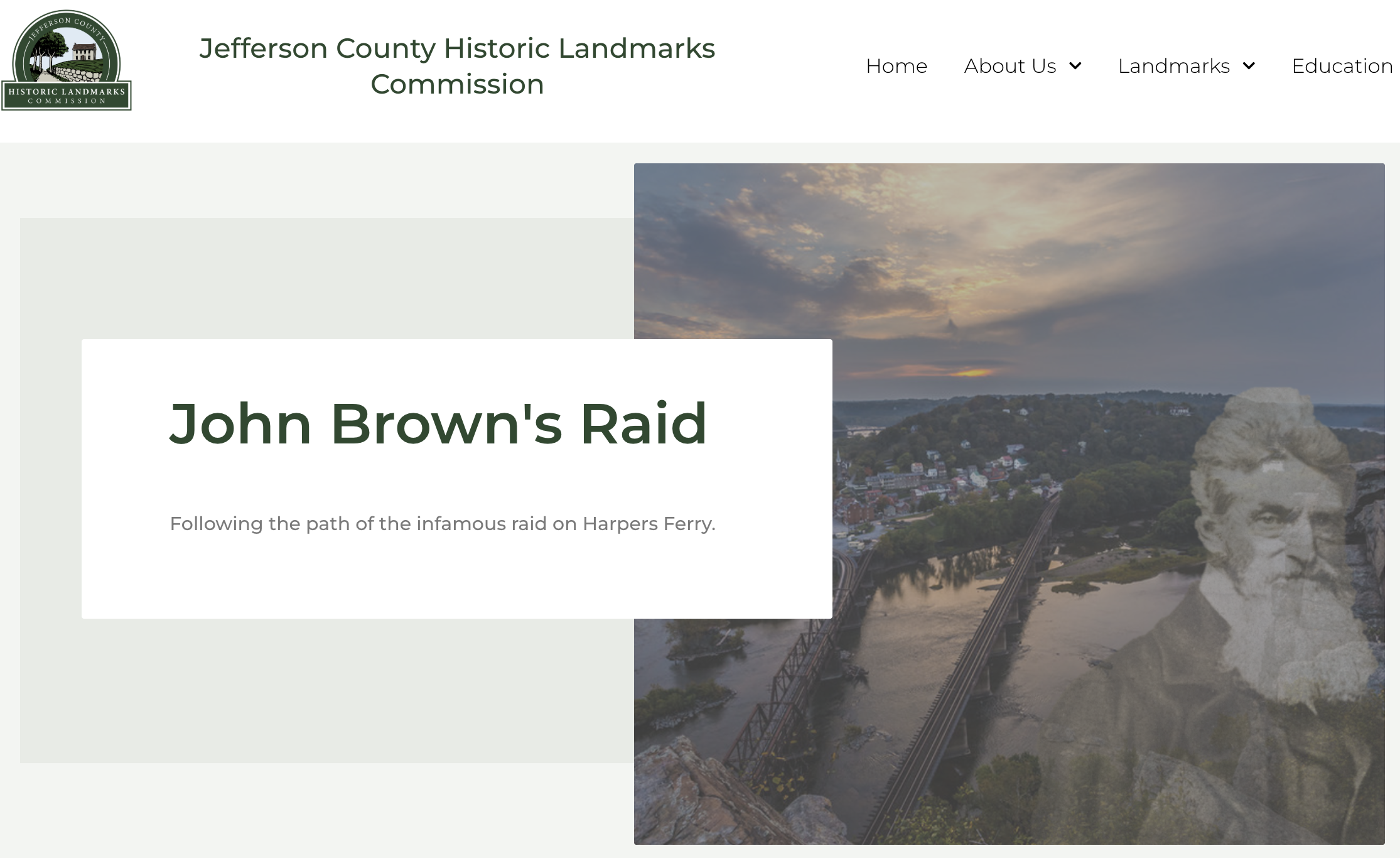Image resolution: width=1400 pixels, height=858 pixels.
Task: Open the Jefferson County Historic Landmarks Commission title link
Action: point(457,66)
